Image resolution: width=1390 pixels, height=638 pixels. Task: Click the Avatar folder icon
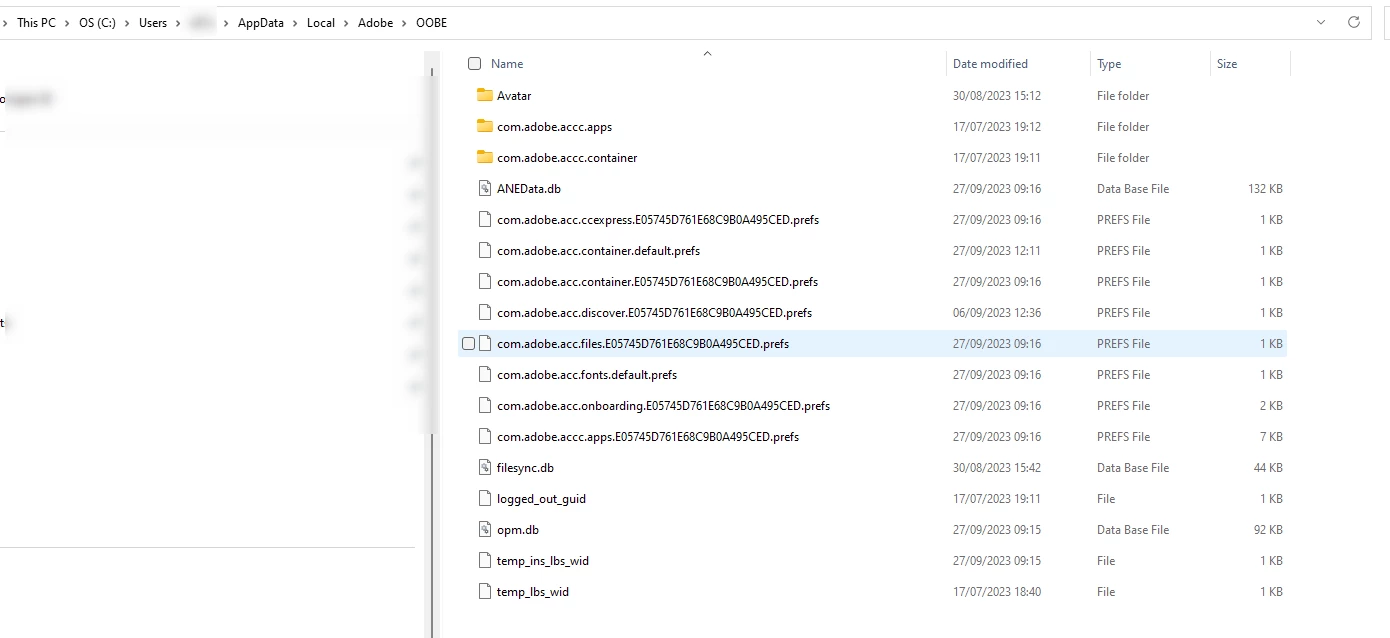[485, 96]
